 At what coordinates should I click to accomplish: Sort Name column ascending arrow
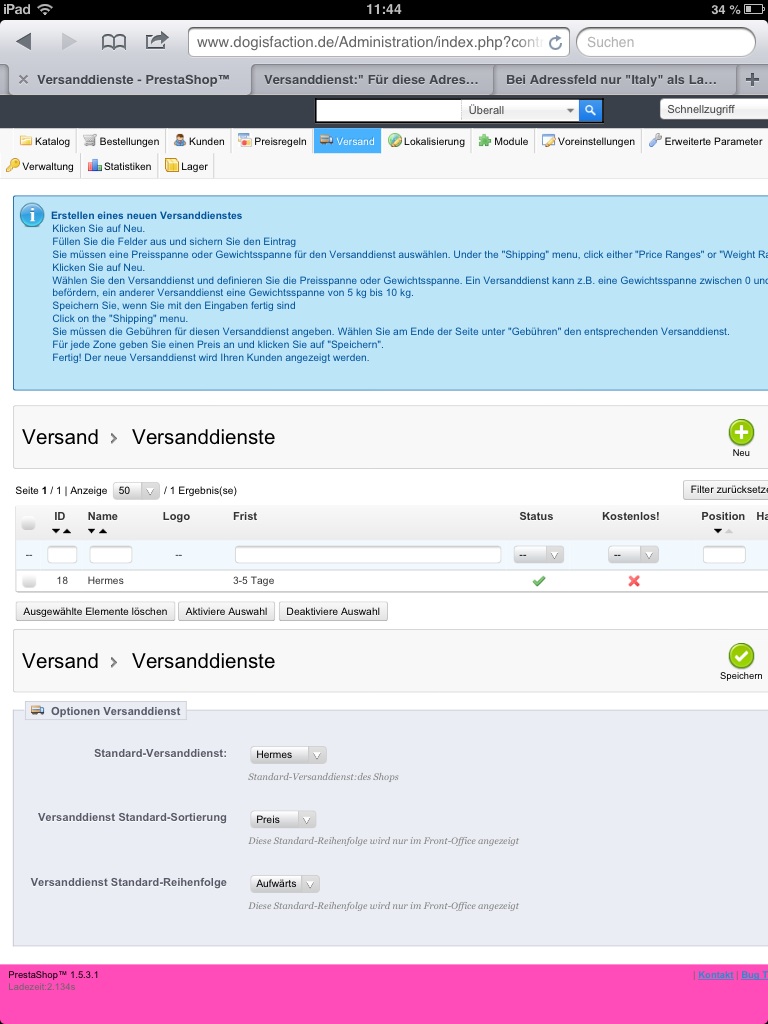pos(103,531)
